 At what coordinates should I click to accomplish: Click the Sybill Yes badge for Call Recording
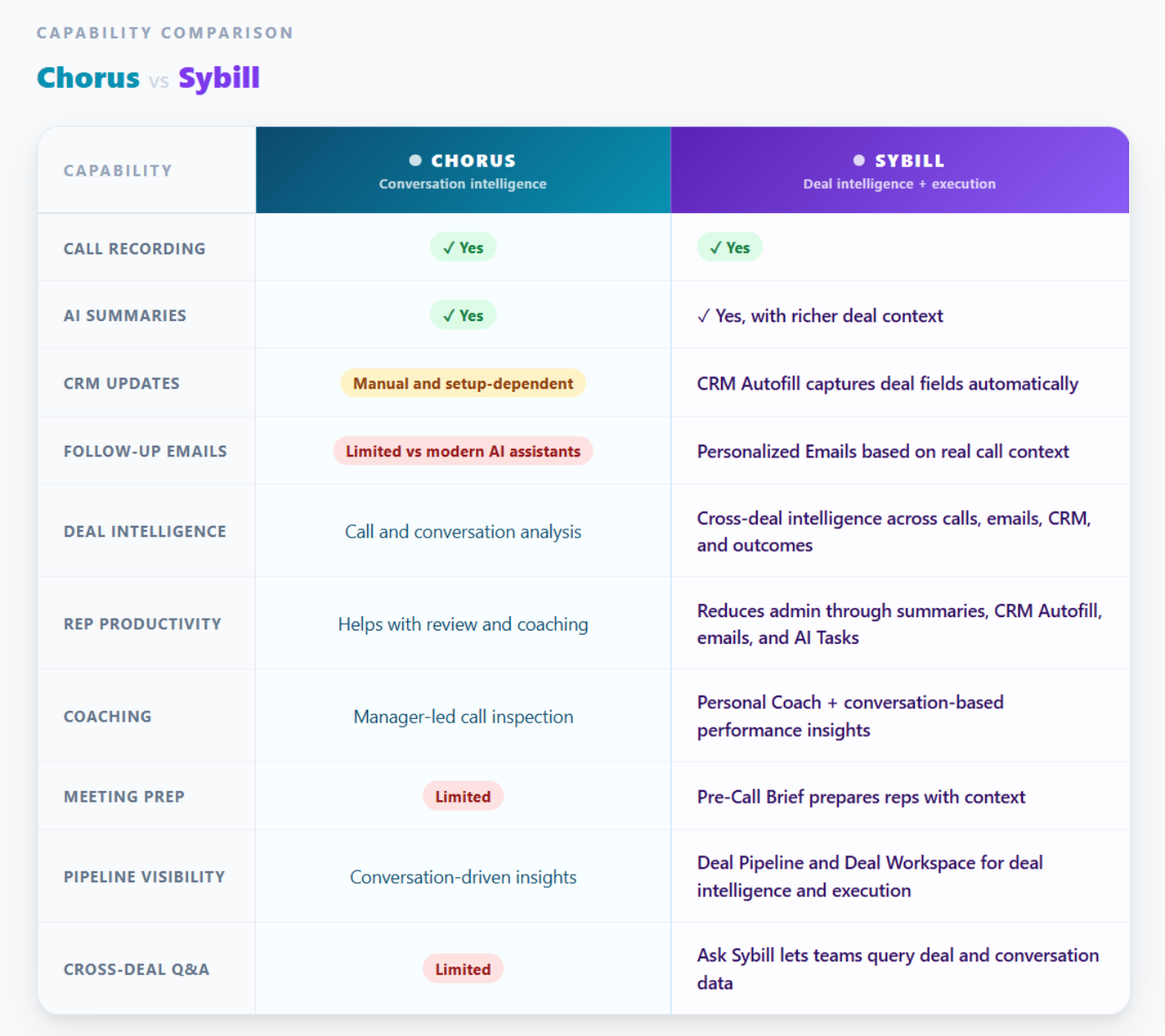pos(729,248)
